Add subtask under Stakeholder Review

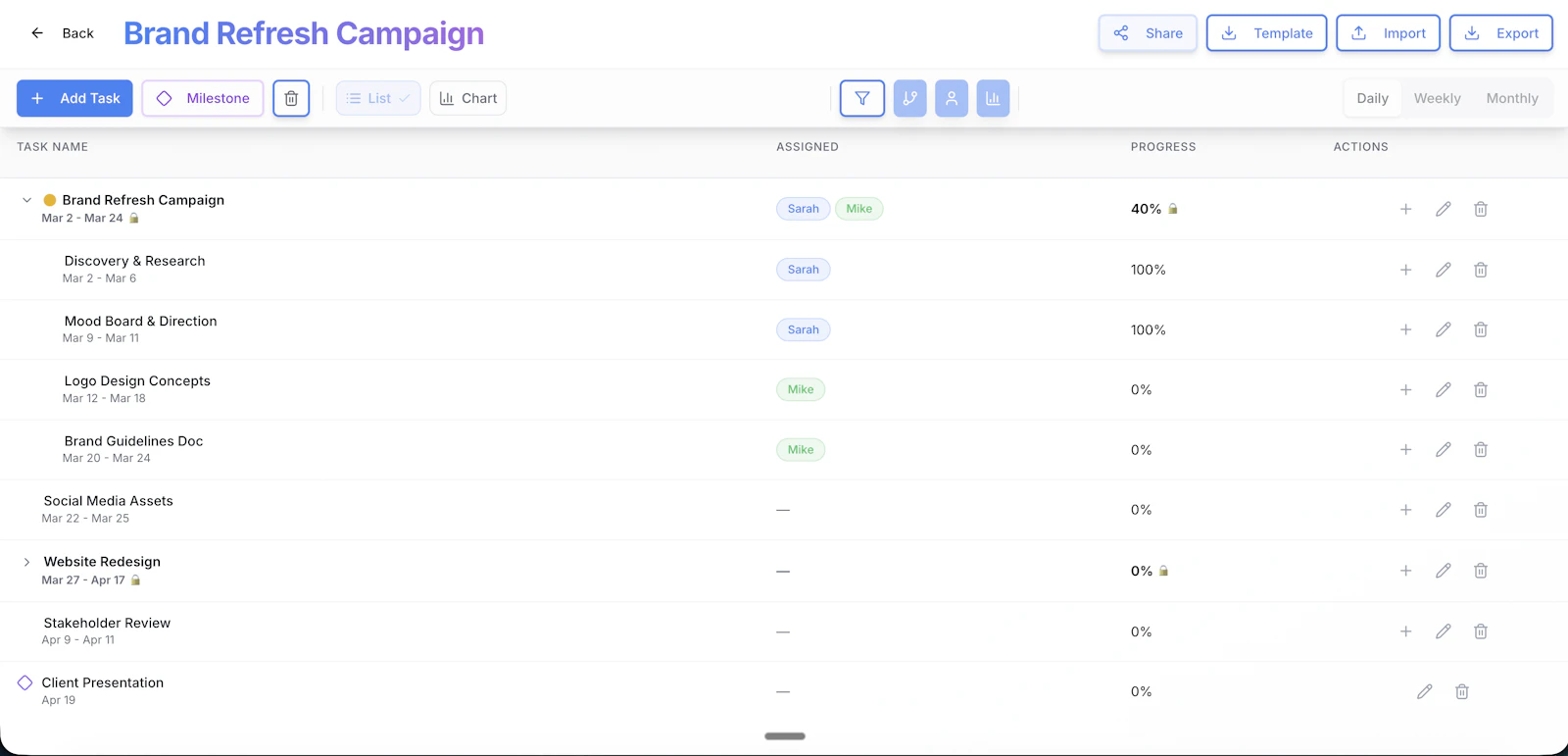tap(1405, 631)
